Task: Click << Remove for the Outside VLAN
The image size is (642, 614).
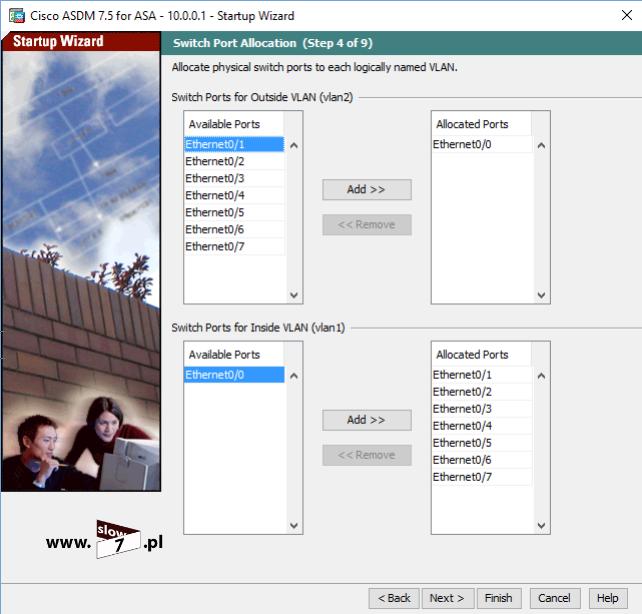Action: pos(366,225)
